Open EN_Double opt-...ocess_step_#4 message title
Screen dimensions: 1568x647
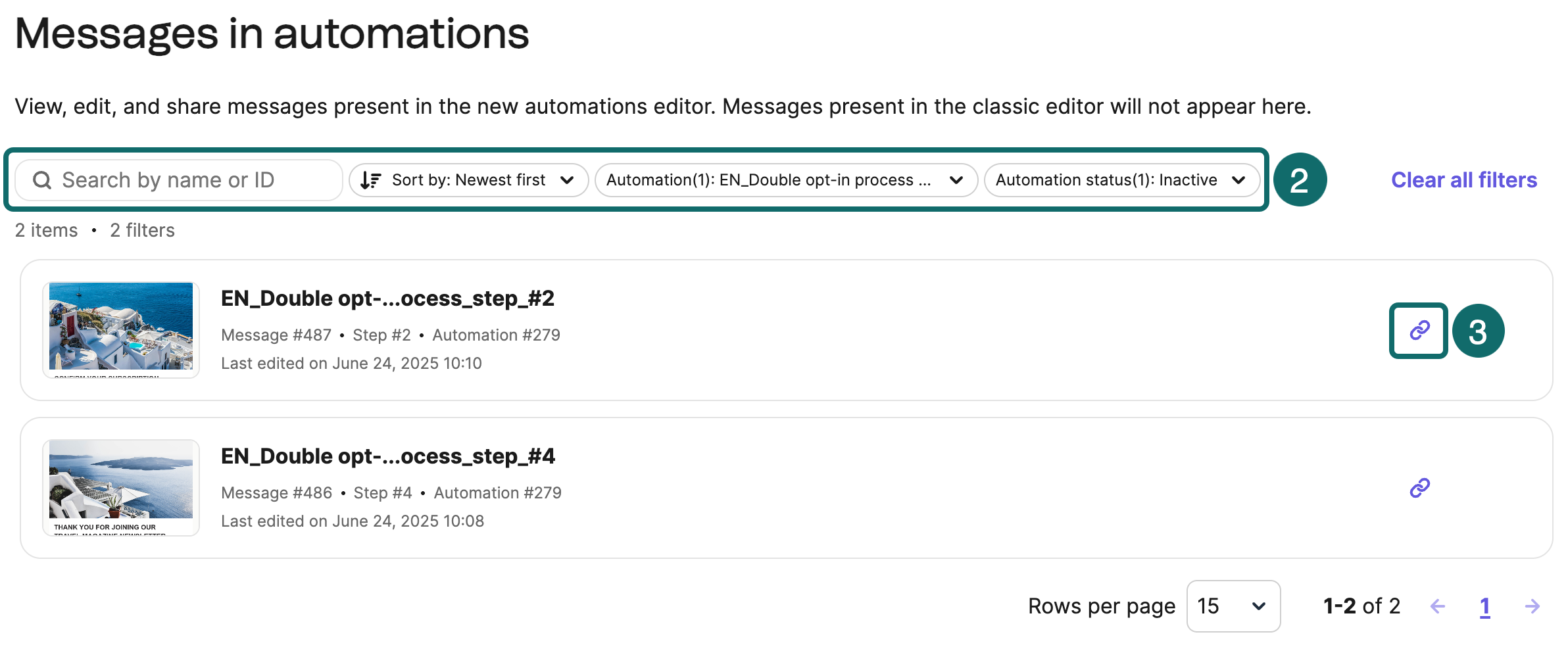pos(387,456)
